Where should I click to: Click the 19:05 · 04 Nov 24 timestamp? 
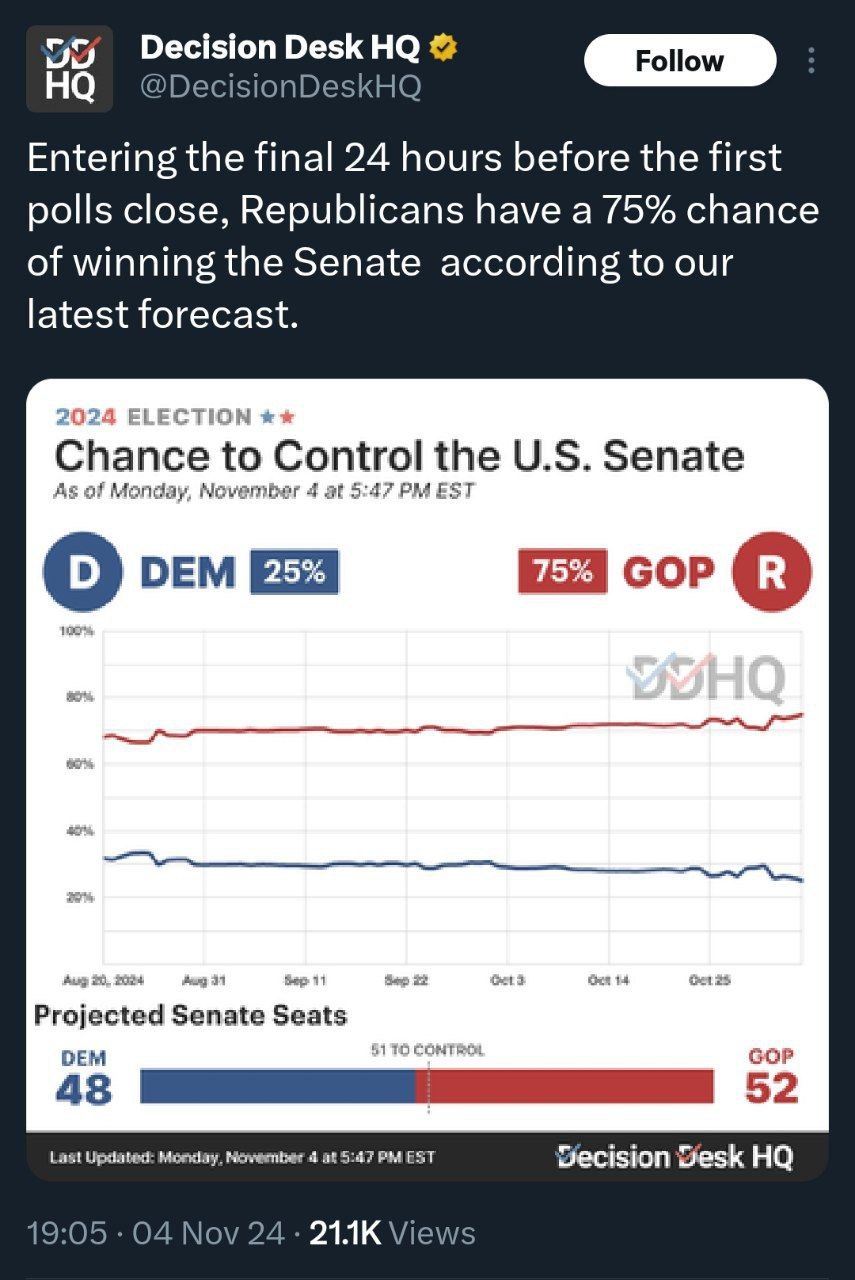pos(156,1233)
